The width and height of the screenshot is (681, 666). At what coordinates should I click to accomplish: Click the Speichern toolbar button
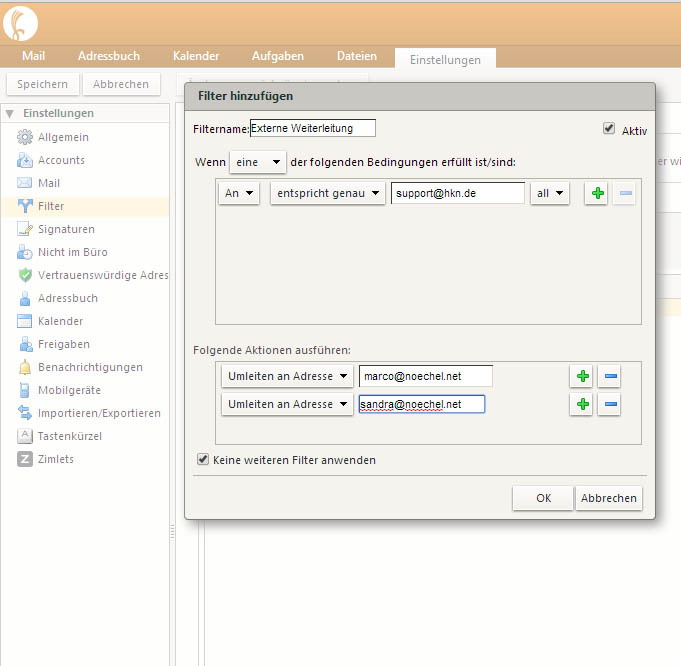click(x=43, y=84)
